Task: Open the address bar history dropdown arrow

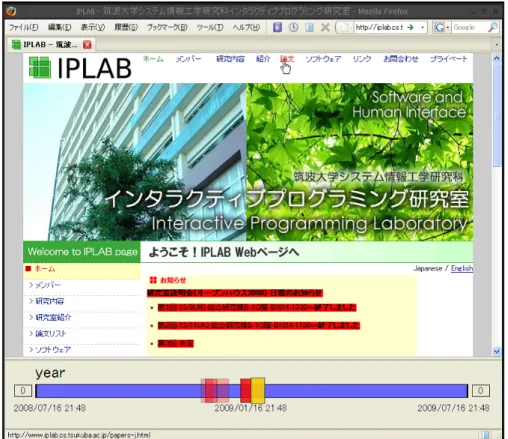Action: pos(422,27)
